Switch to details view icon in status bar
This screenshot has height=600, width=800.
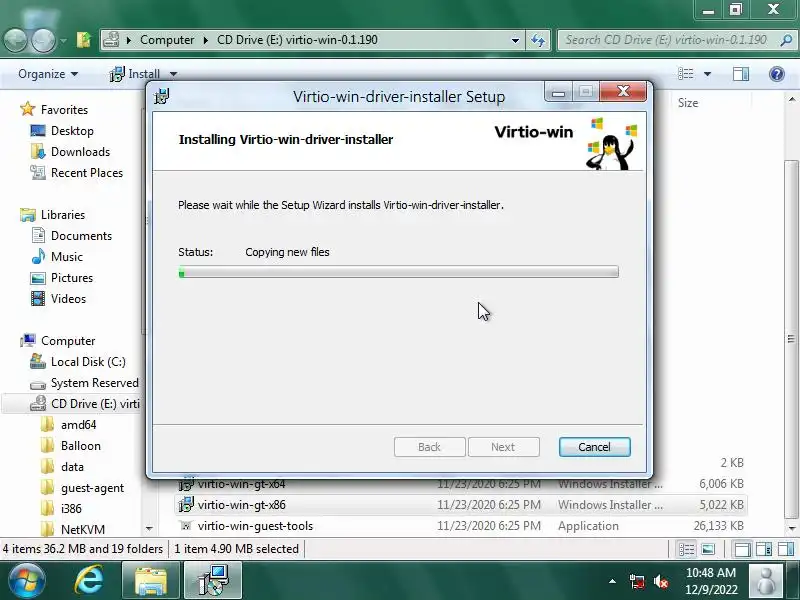686,549
